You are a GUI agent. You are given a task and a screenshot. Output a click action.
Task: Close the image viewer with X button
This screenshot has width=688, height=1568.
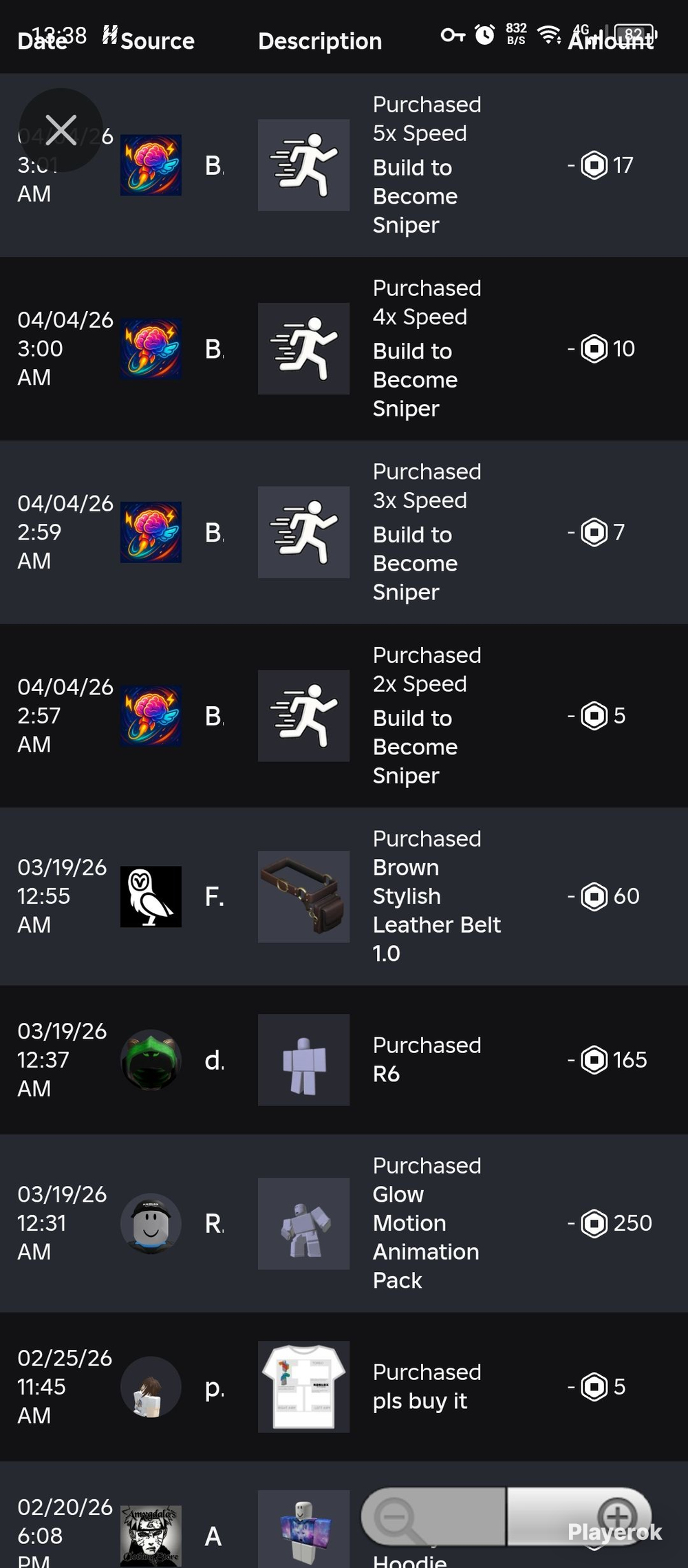coord(61,130)
